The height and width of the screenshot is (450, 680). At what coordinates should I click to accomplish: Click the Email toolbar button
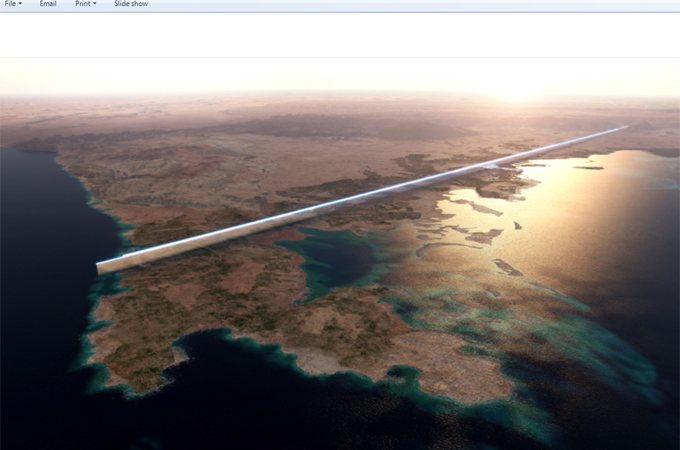(48, 4)
